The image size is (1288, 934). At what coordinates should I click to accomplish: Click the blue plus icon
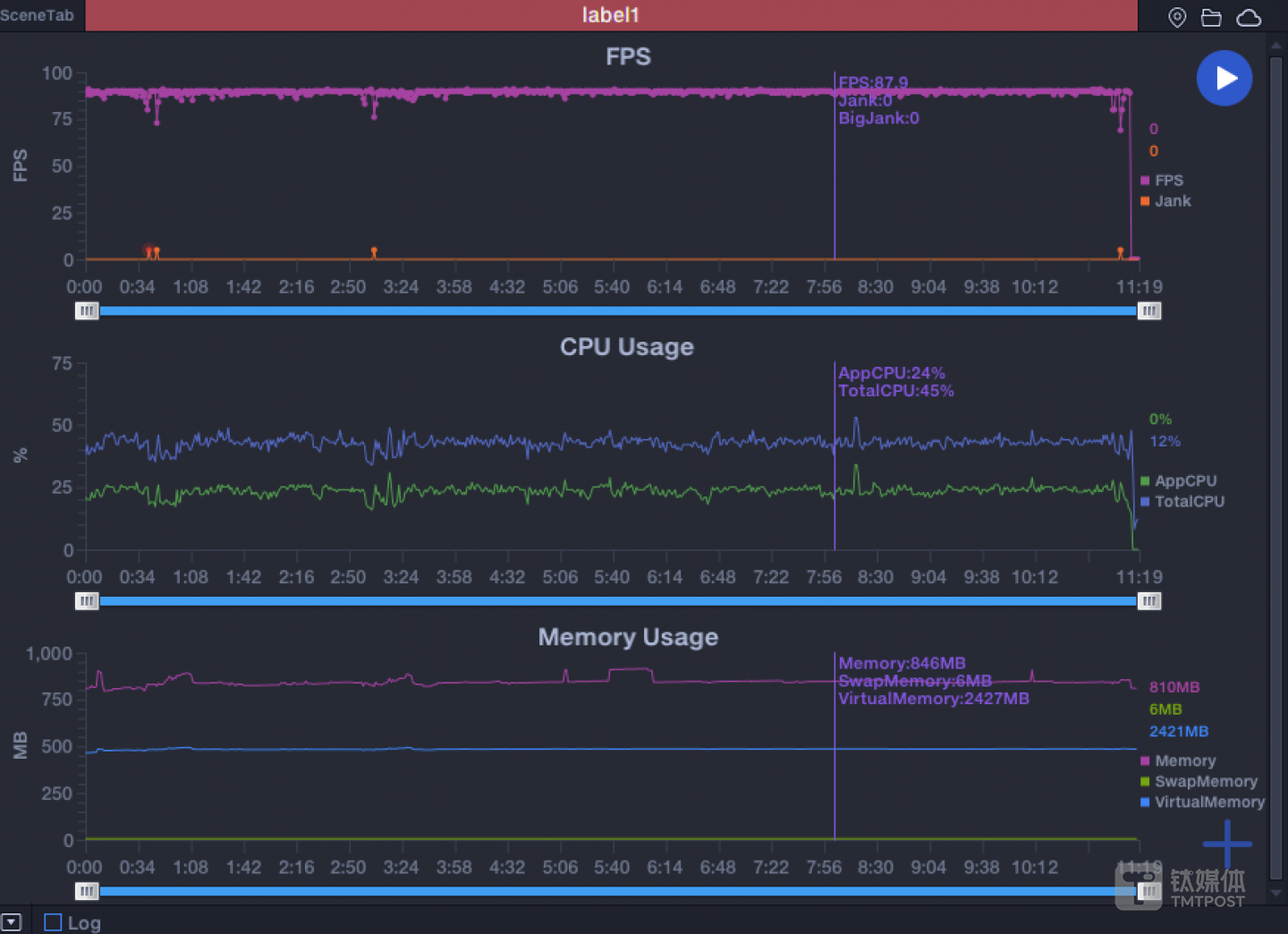tap(1226, 843)
